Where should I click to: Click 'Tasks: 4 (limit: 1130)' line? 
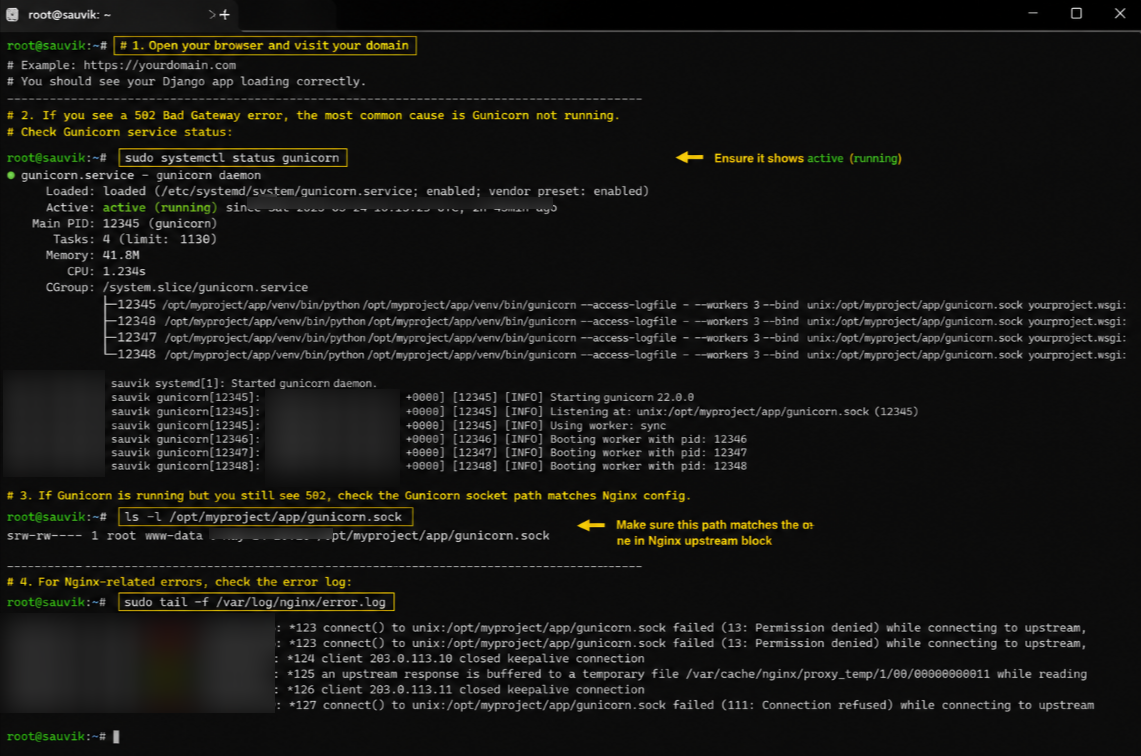point(135,239)
